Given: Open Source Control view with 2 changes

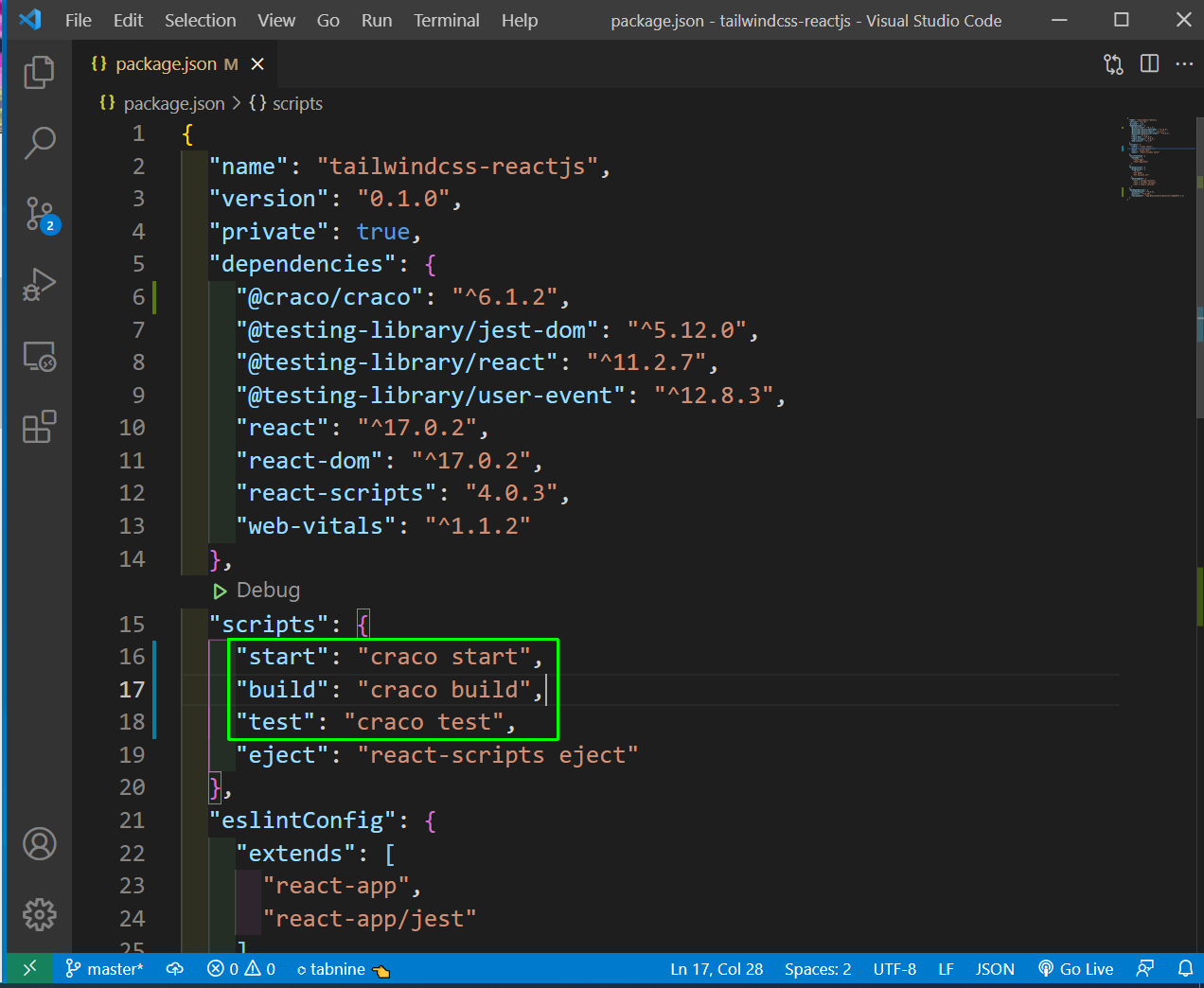Looking at the screenshot, I should [x=39, y=215].
